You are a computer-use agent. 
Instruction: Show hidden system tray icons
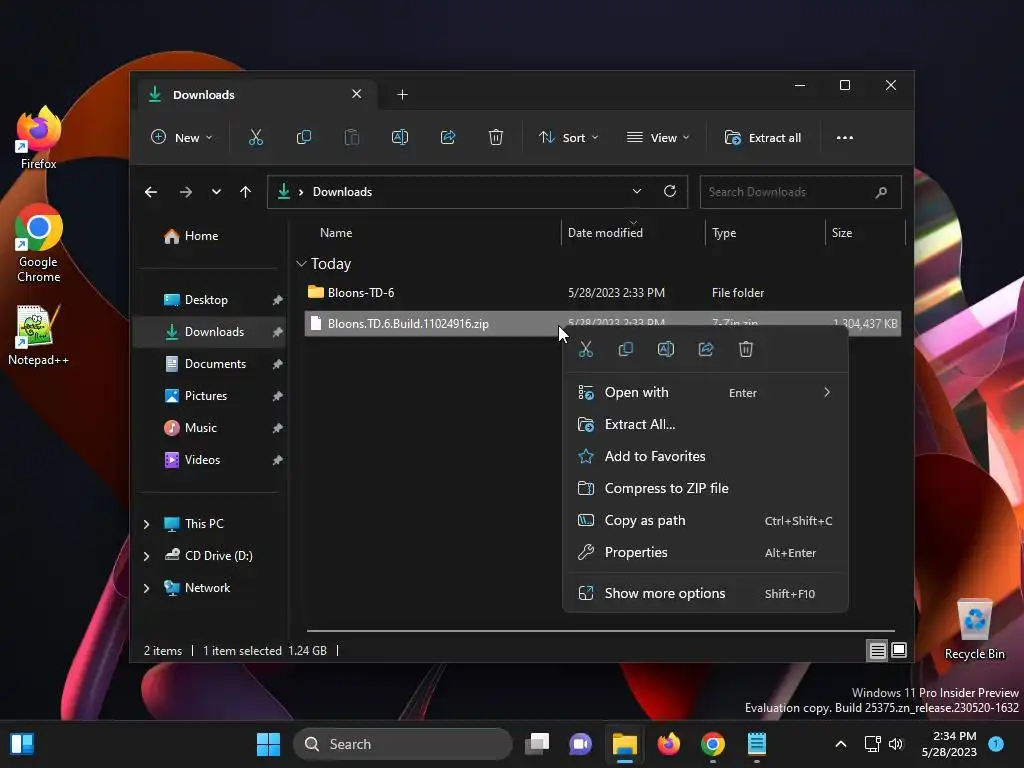pos(841,744)
